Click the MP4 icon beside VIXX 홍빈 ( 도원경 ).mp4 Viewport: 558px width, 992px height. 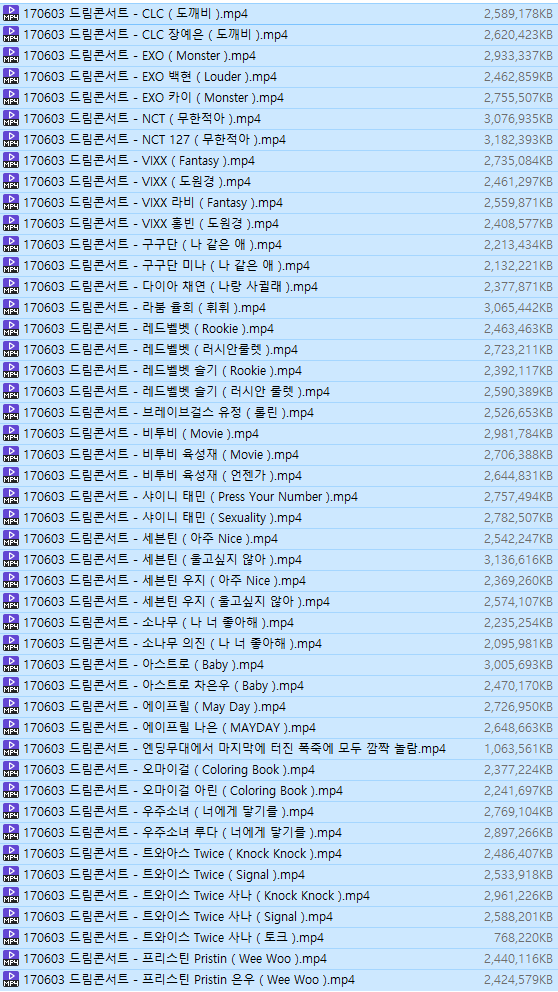coord(11,223)
